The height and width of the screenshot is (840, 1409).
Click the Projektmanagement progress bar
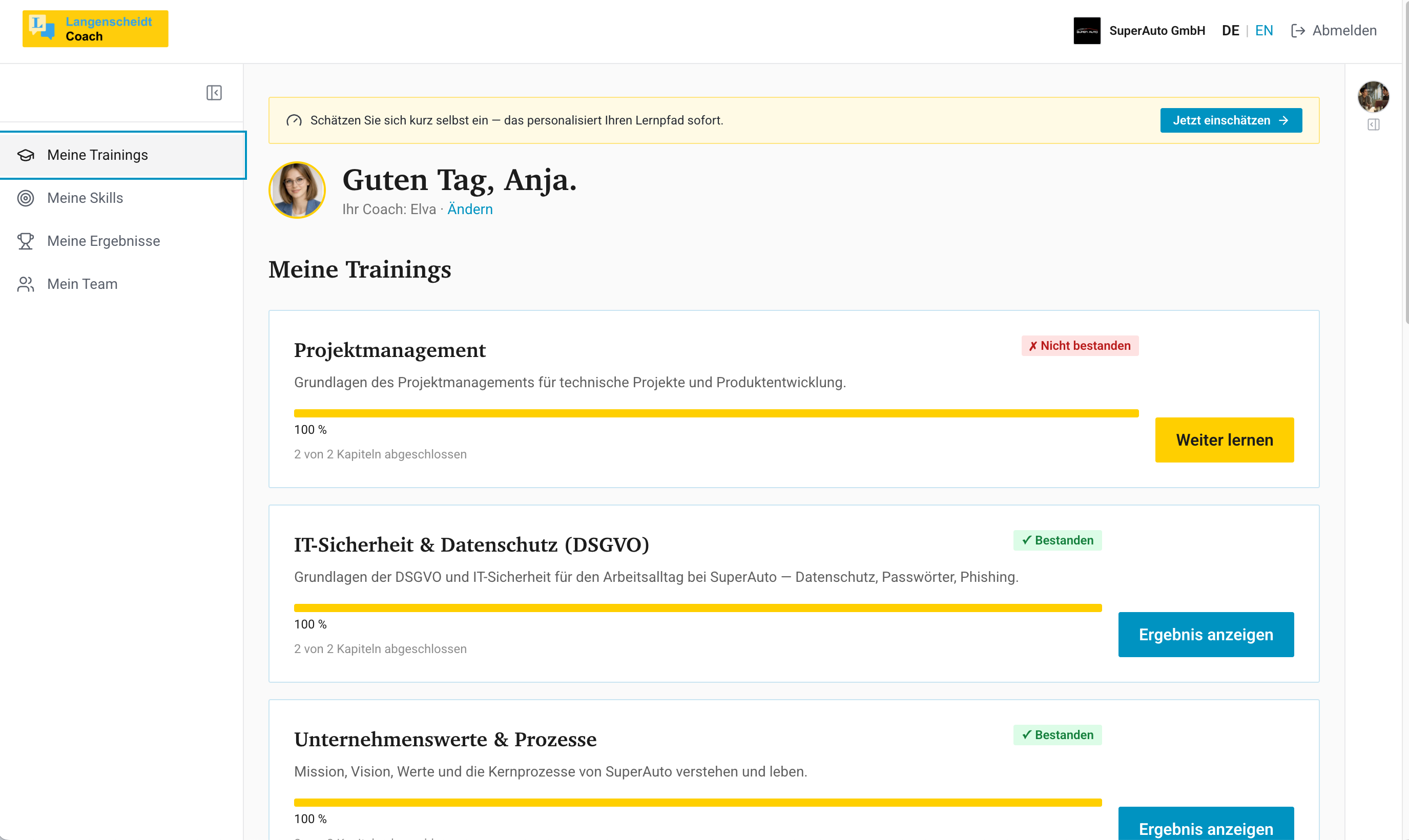716,413
